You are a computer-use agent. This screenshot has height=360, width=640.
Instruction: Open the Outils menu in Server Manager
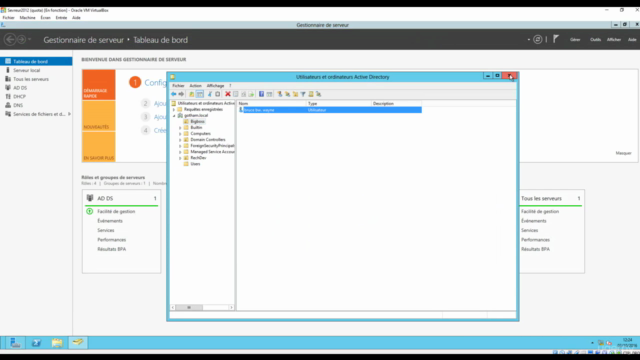596,40
